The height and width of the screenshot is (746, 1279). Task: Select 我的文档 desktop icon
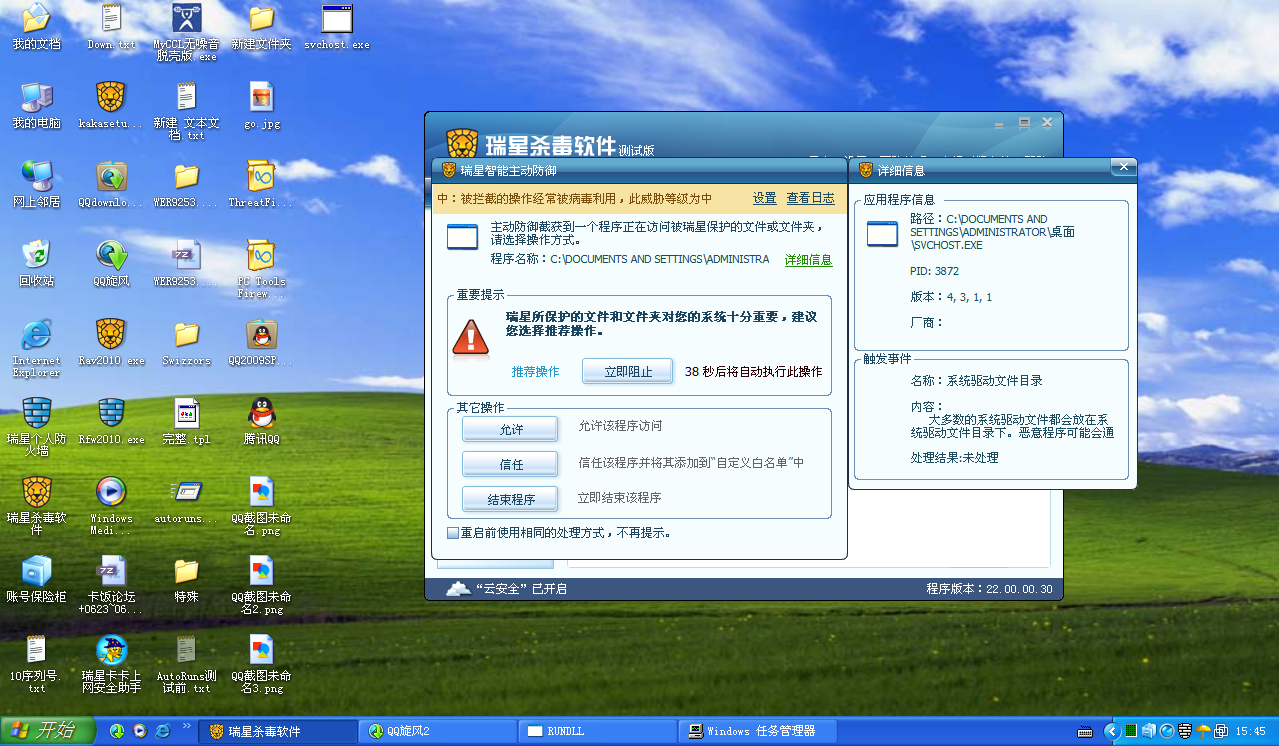pyautogui.click(x=36, y=28)
